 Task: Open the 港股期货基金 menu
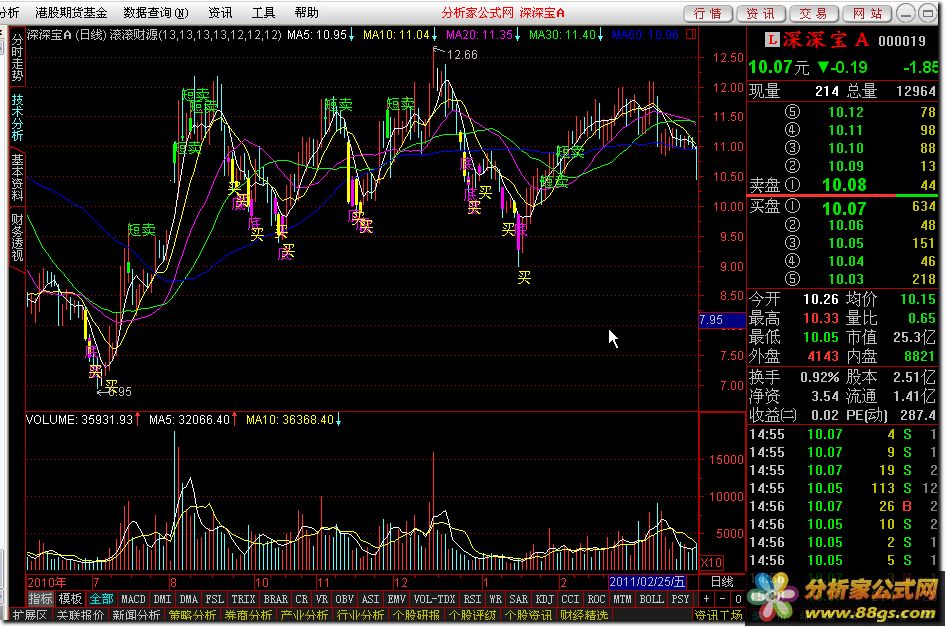click(x=71, y=13)
